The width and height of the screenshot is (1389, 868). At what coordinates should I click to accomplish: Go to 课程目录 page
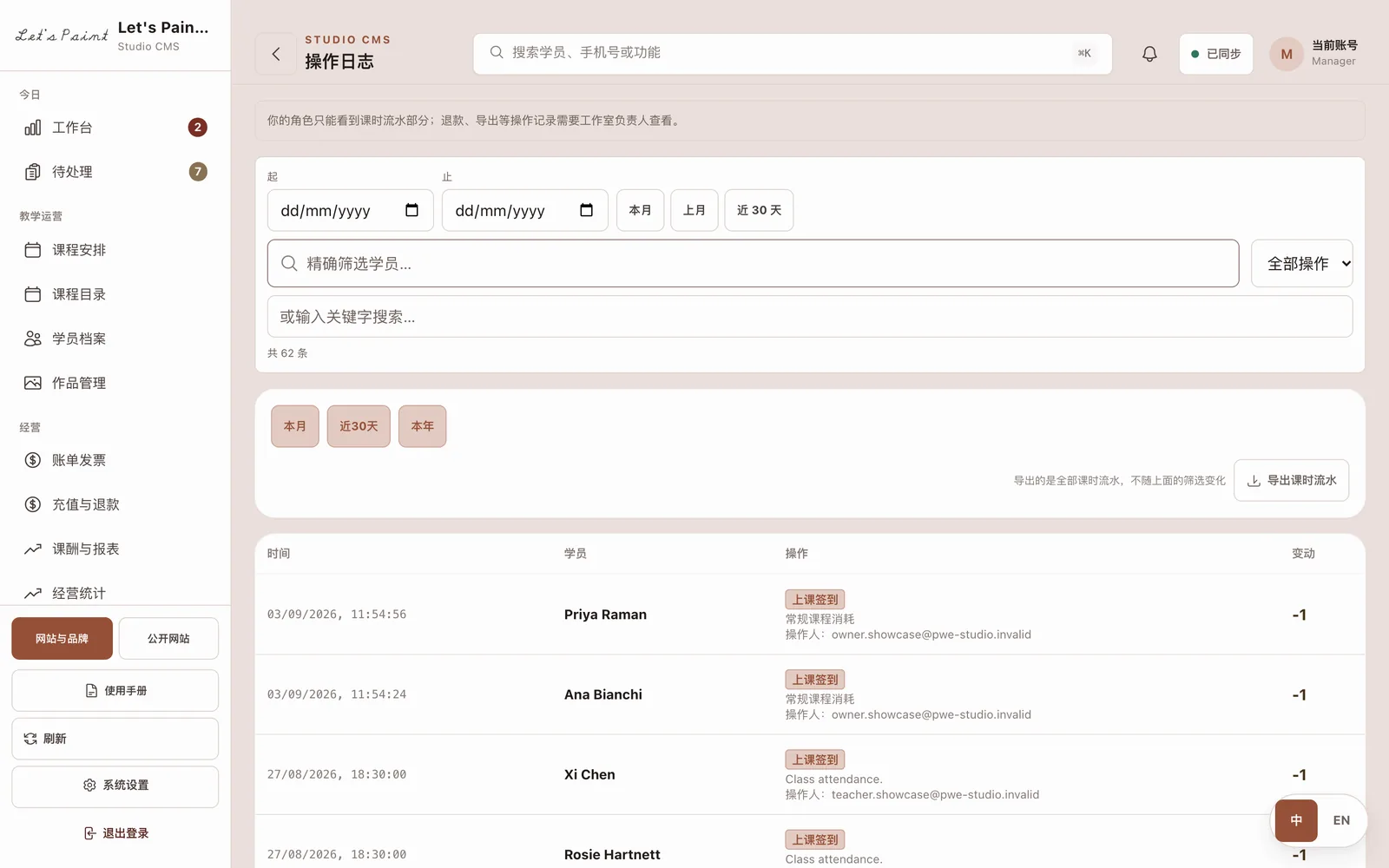coord(115,294)
